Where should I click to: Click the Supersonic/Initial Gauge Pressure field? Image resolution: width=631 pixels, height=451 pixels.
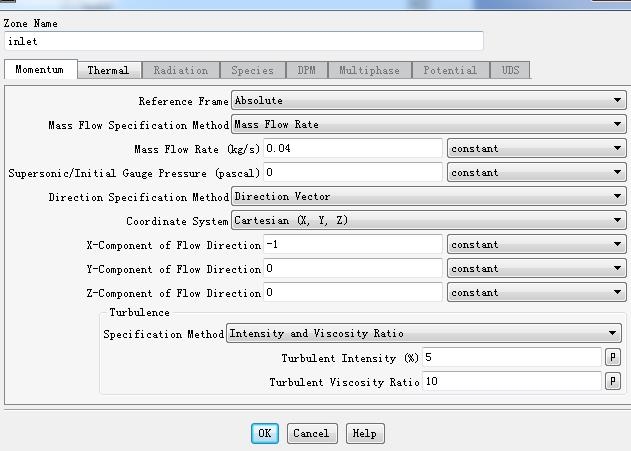click(352, 172)
